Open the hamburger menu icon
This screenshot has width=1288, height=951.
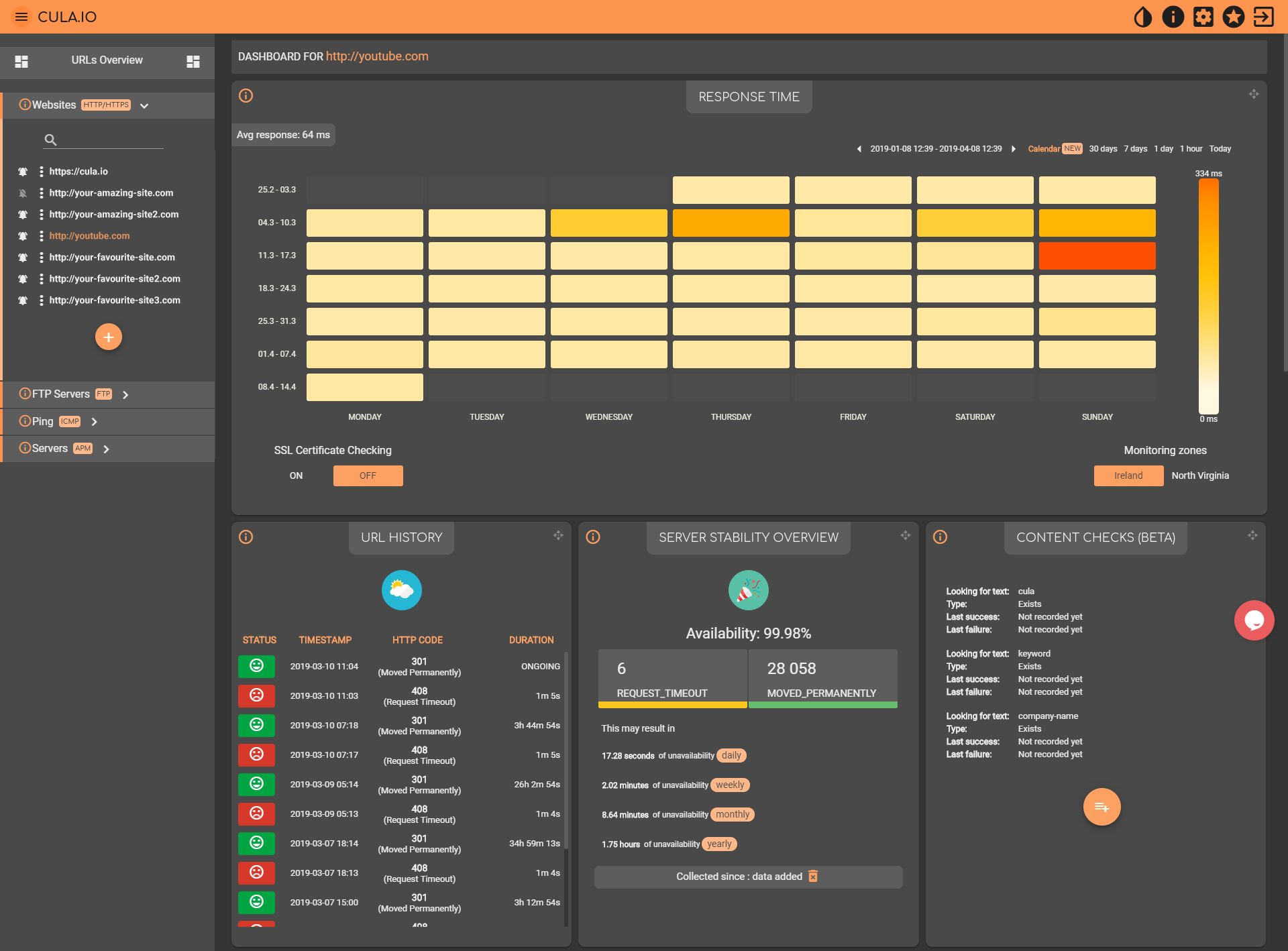pyautogui.click(x=21, y=17)
